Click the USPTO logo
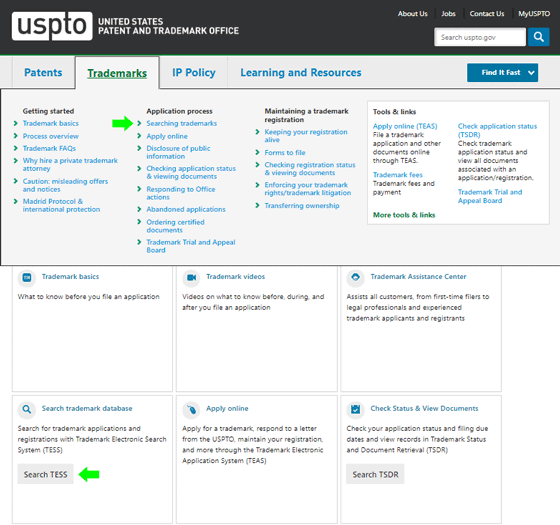 pos(52,26)
